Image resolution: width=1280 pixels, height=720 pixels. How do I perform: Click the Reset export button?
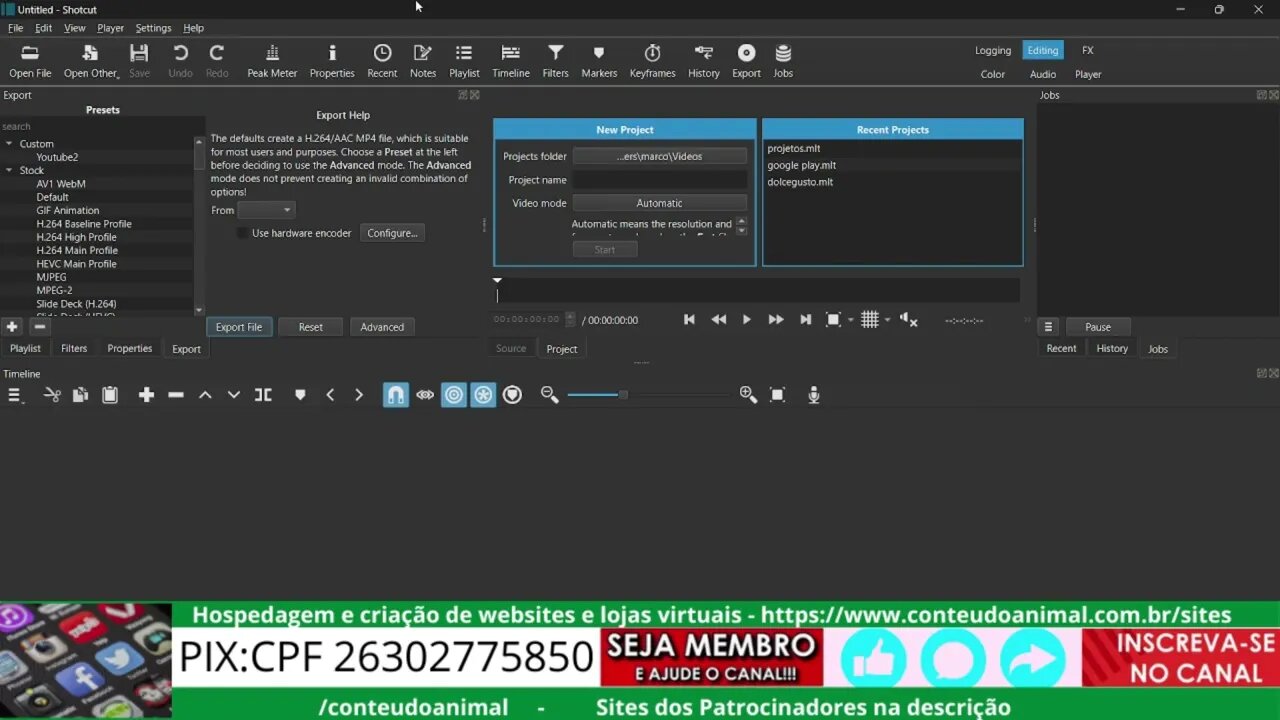click(x=311, y=327)
